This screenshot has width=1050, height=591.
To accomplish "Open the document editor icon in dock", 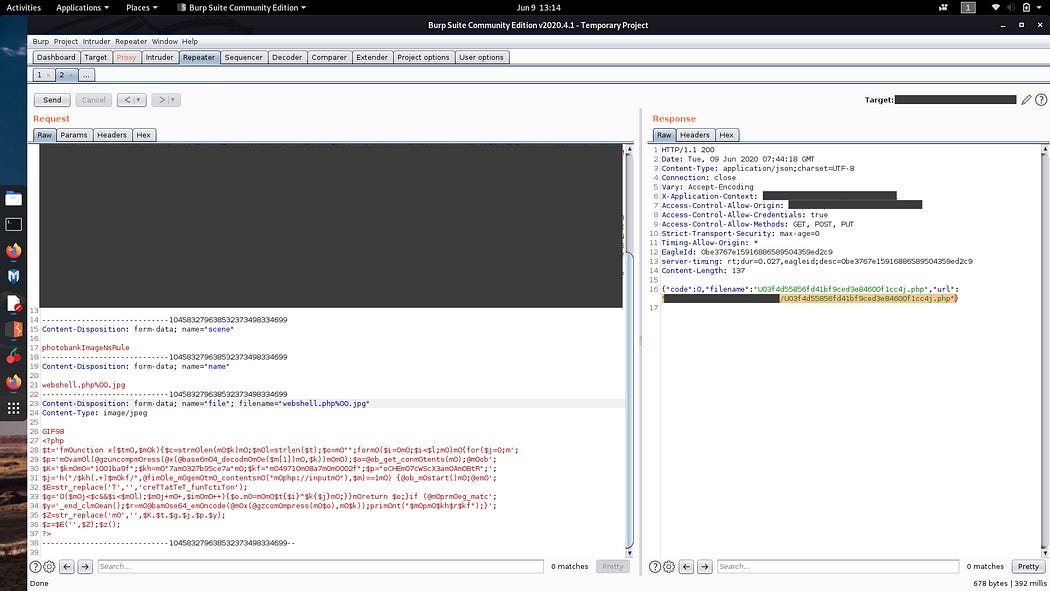I will pos(13,303).
